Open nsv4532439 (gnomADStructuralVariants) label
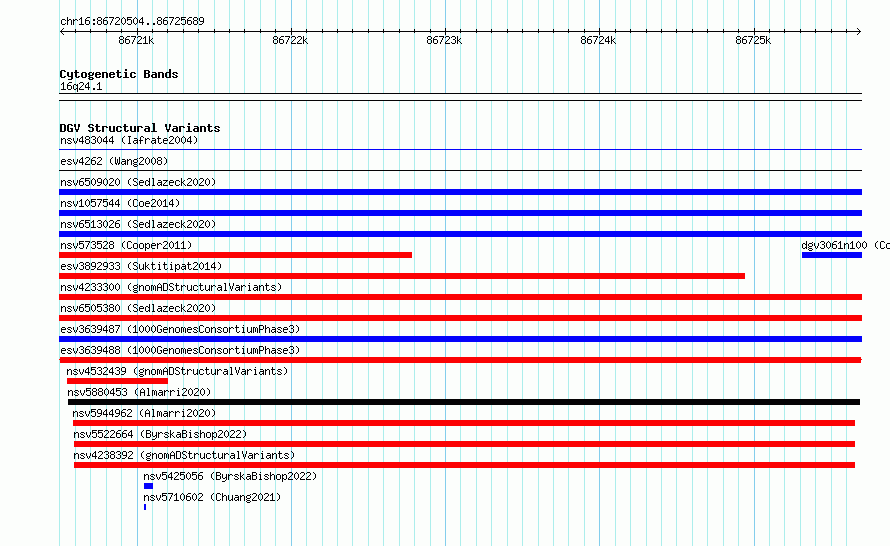 pos(177,371)
